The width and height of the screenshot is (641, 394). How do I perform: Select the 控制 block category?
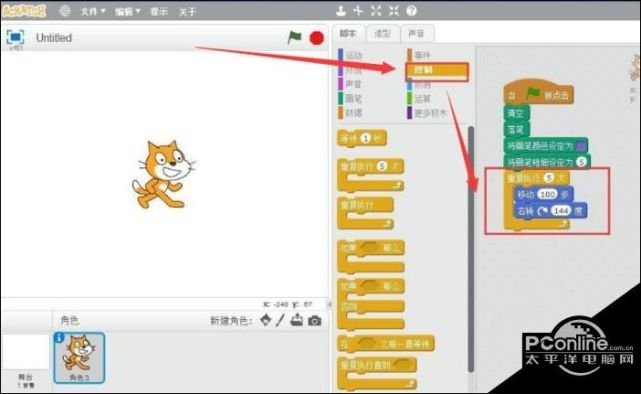click(x=437, y=70)
